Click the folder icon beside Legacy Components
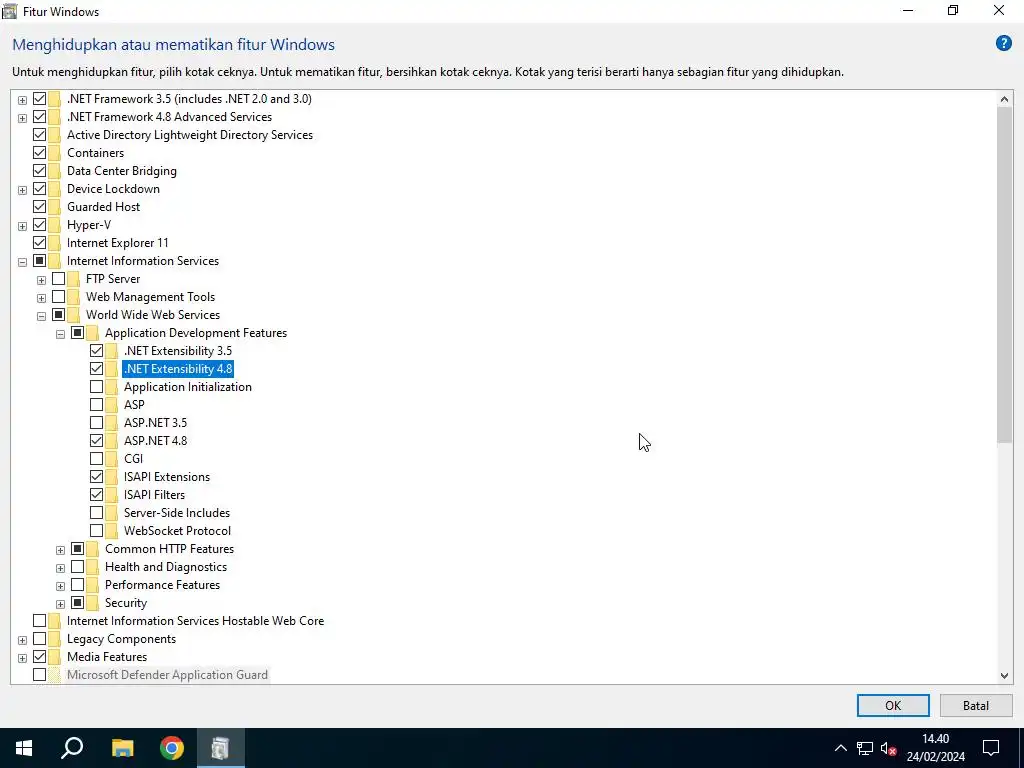Image resolution: width=1024 pixels, height=768 pixels. [54, 639]
